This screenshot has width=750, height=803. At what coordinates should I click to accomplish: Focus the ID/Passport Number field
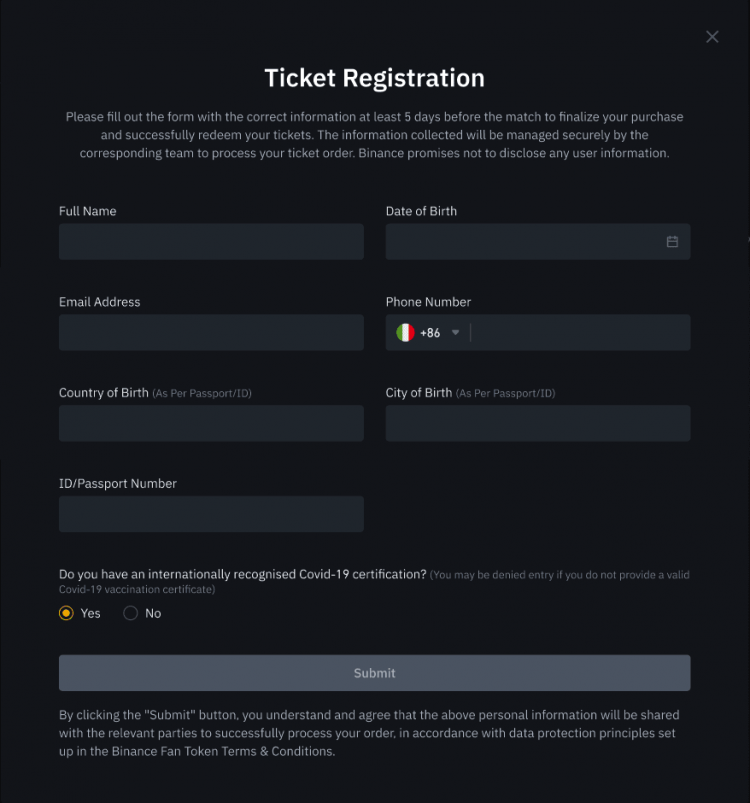pos(211,514)
